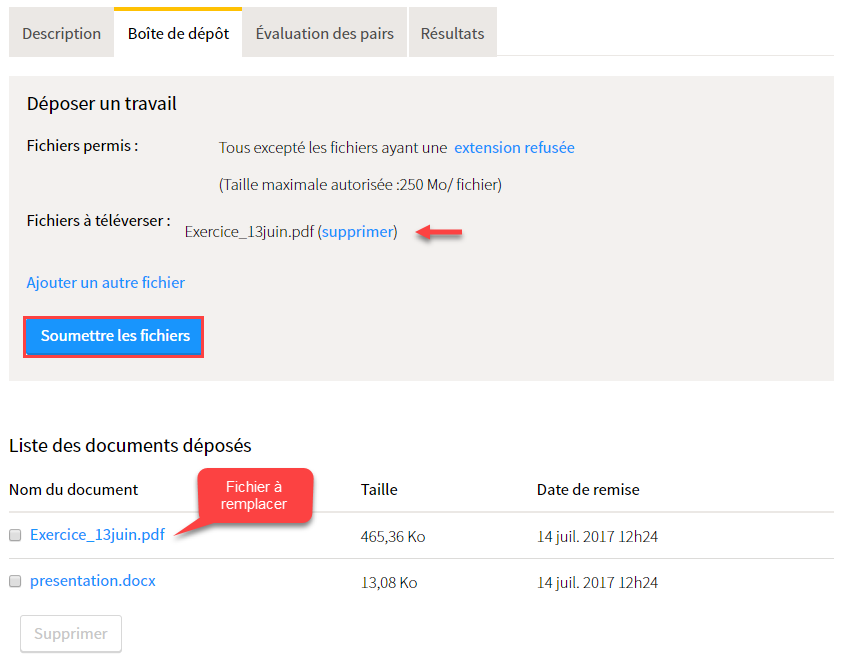Check the Exercice_13juin.pdf checkbox
Image resolution: width=843 pixels, height=664 pixels.
click(15, 535)
